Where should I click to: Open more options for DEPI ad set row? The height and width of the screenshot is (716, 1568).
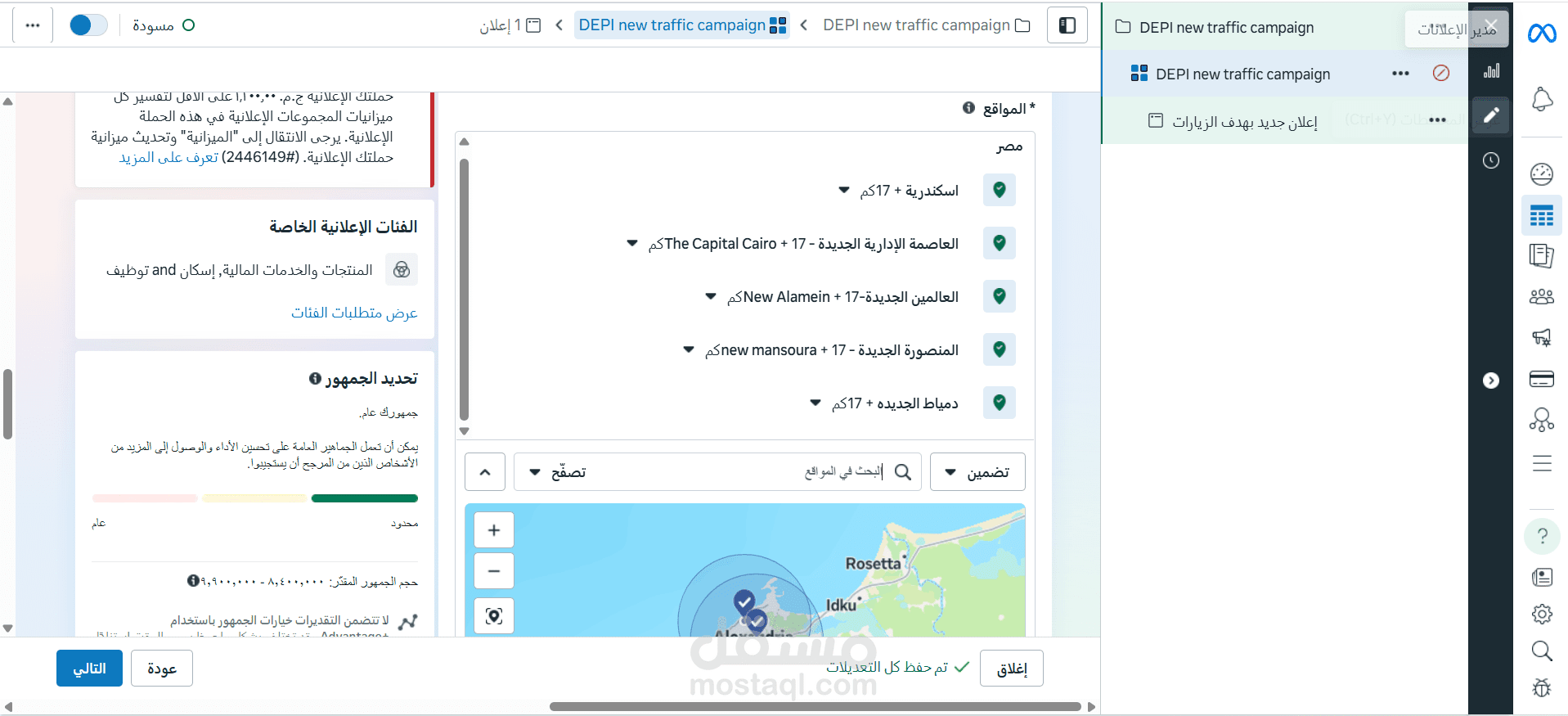1400,74
